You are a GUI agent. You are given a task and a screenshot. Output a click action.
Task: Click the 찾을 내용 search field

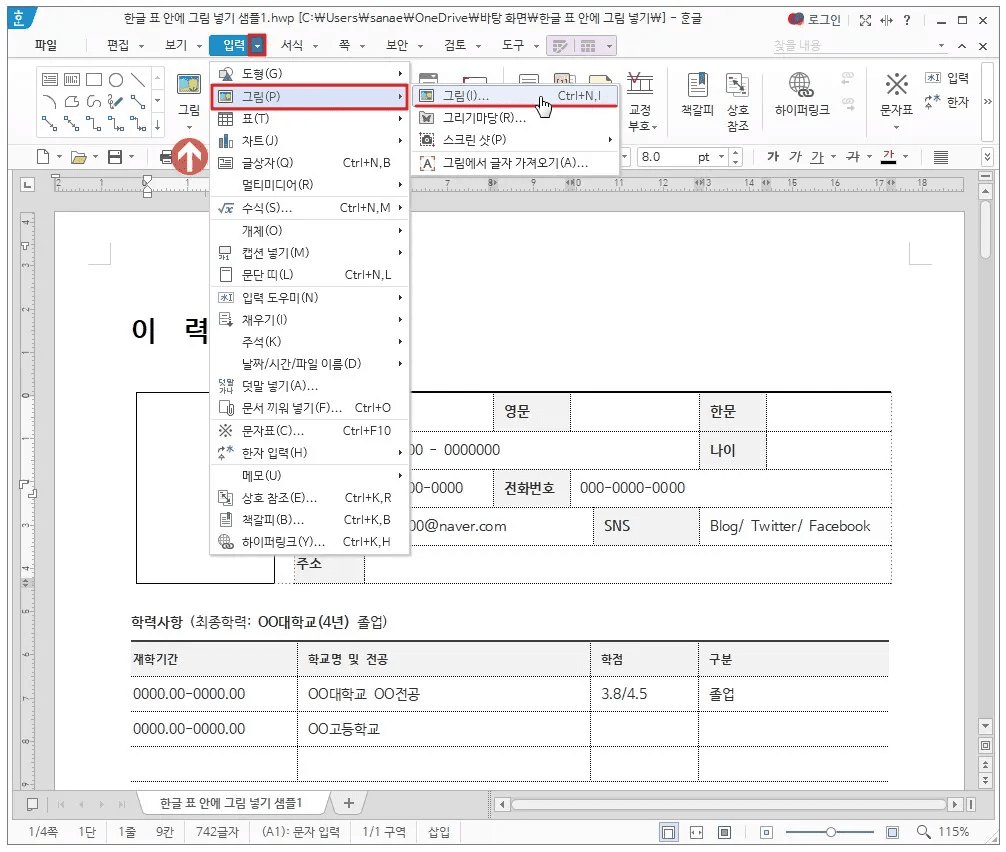[x=853, y=46]
